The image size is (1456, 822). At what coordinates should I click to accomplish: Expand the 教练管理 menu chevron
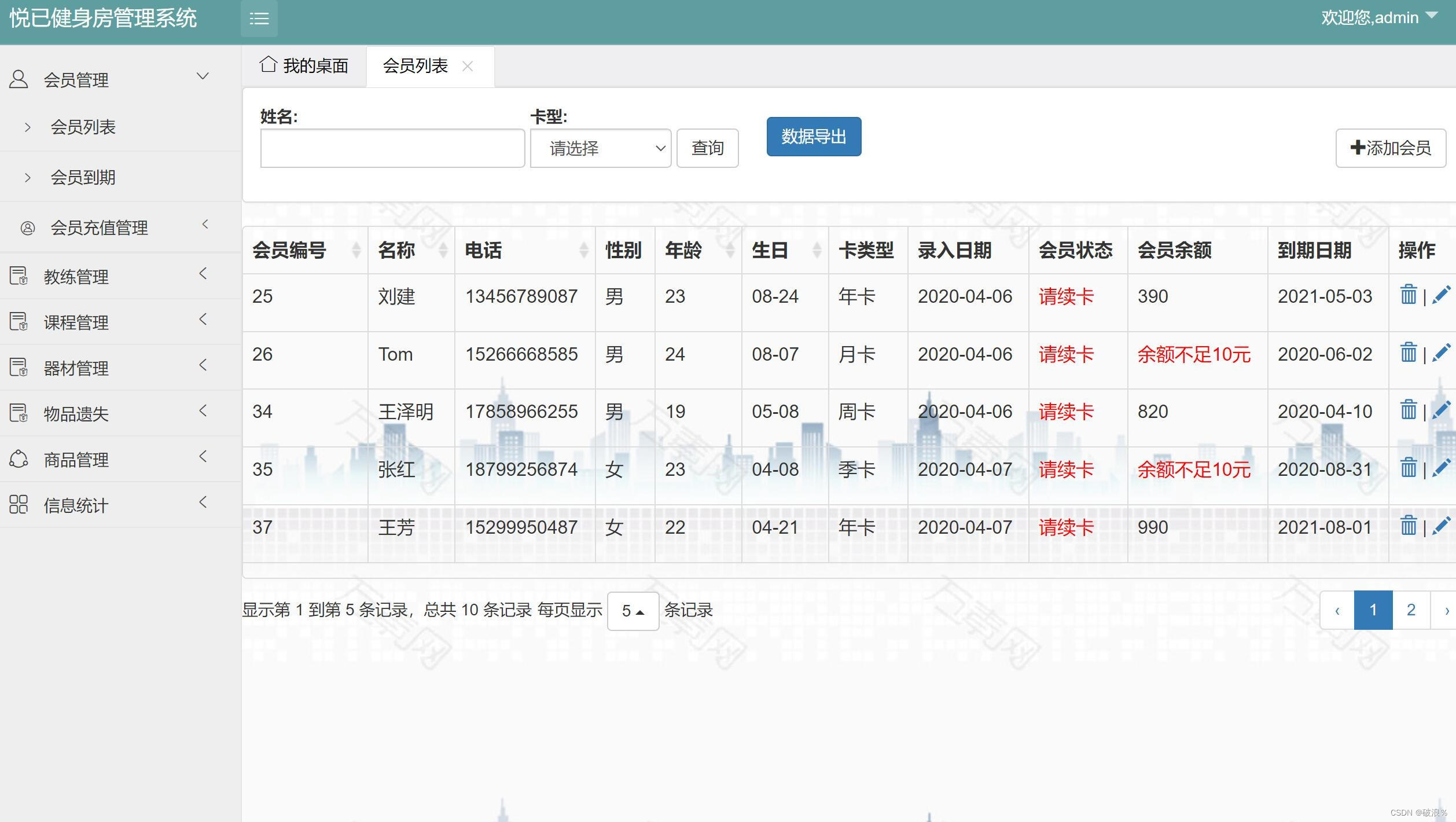pyautogui.click(x=203, y=273)
